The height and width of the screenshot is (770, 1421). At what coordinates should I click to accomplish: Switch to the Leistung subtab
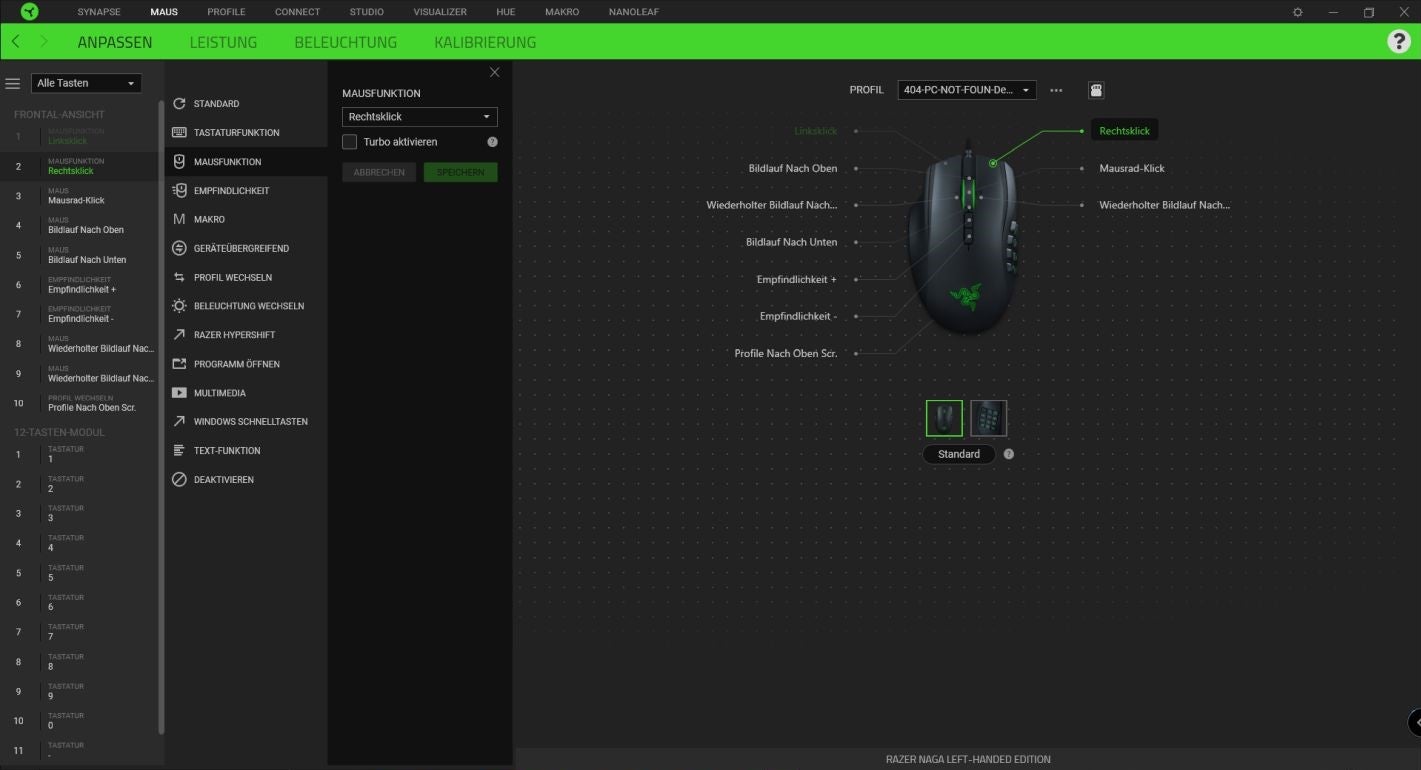pos(223,42)
